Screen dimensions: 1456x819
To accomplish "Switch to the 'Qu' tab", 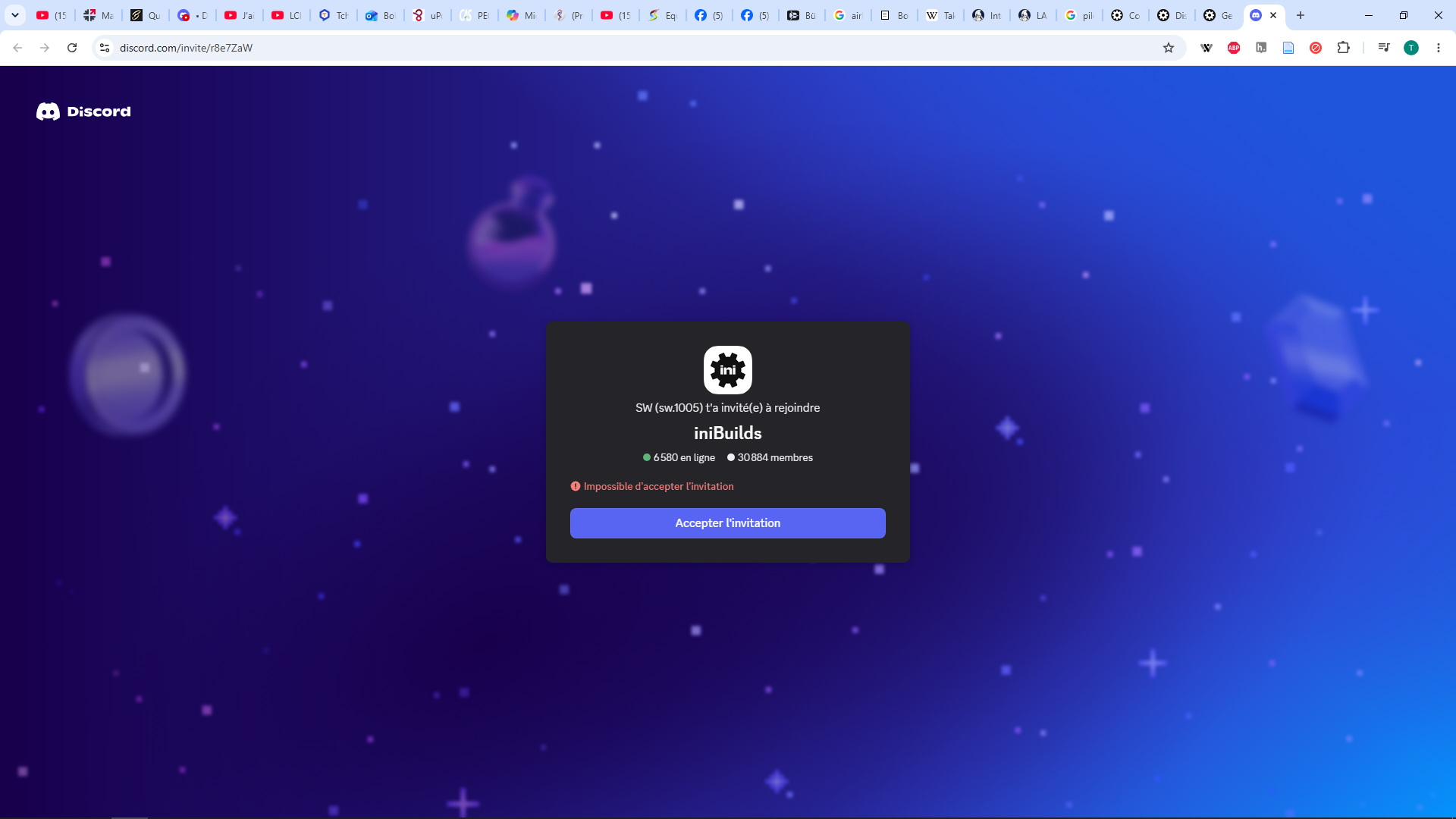I will (146, 15).
